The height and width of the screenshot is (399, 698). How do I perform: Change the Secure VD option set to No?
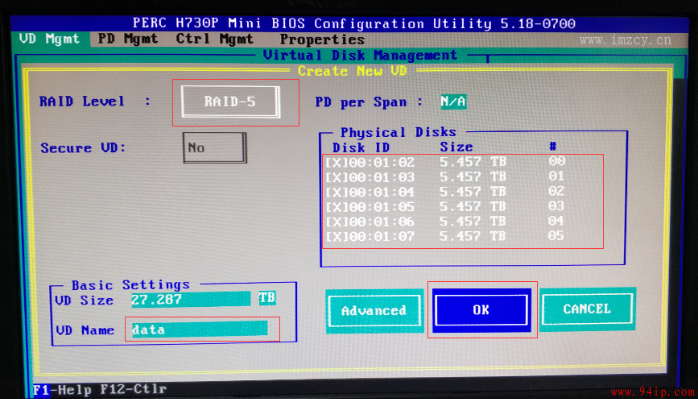click(215, 147)
